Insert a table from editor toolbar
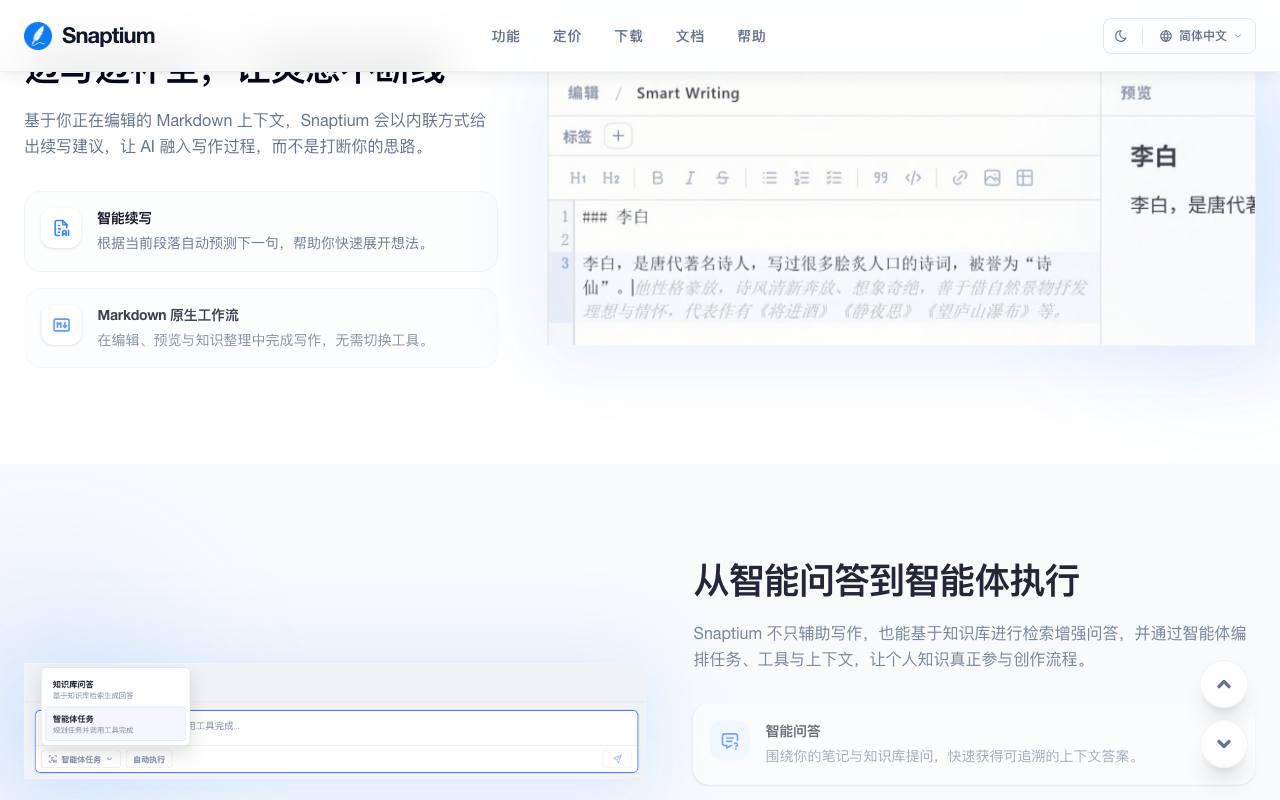 (x=1025, y=178)
